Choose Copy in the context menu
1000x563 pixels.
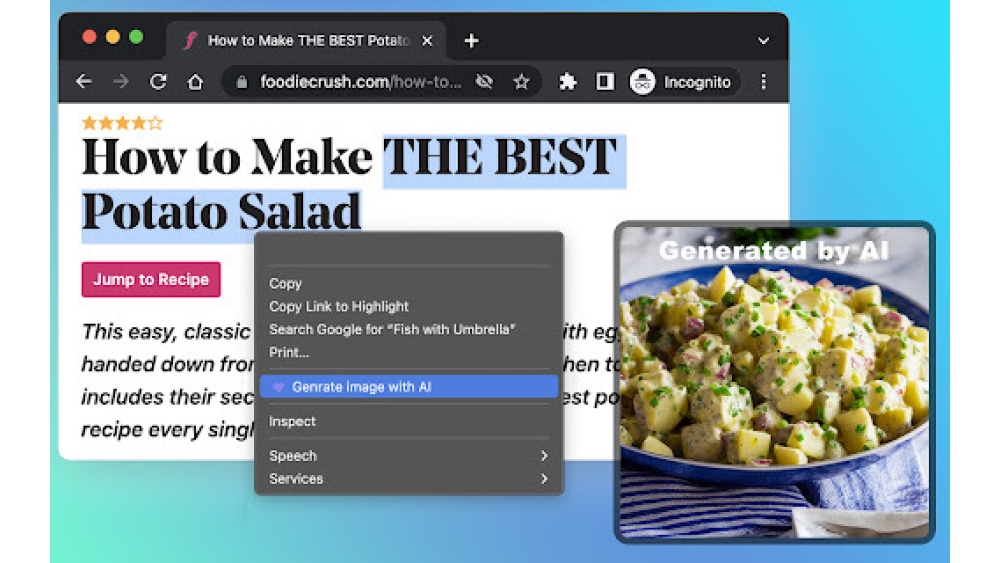coord(409,284)
